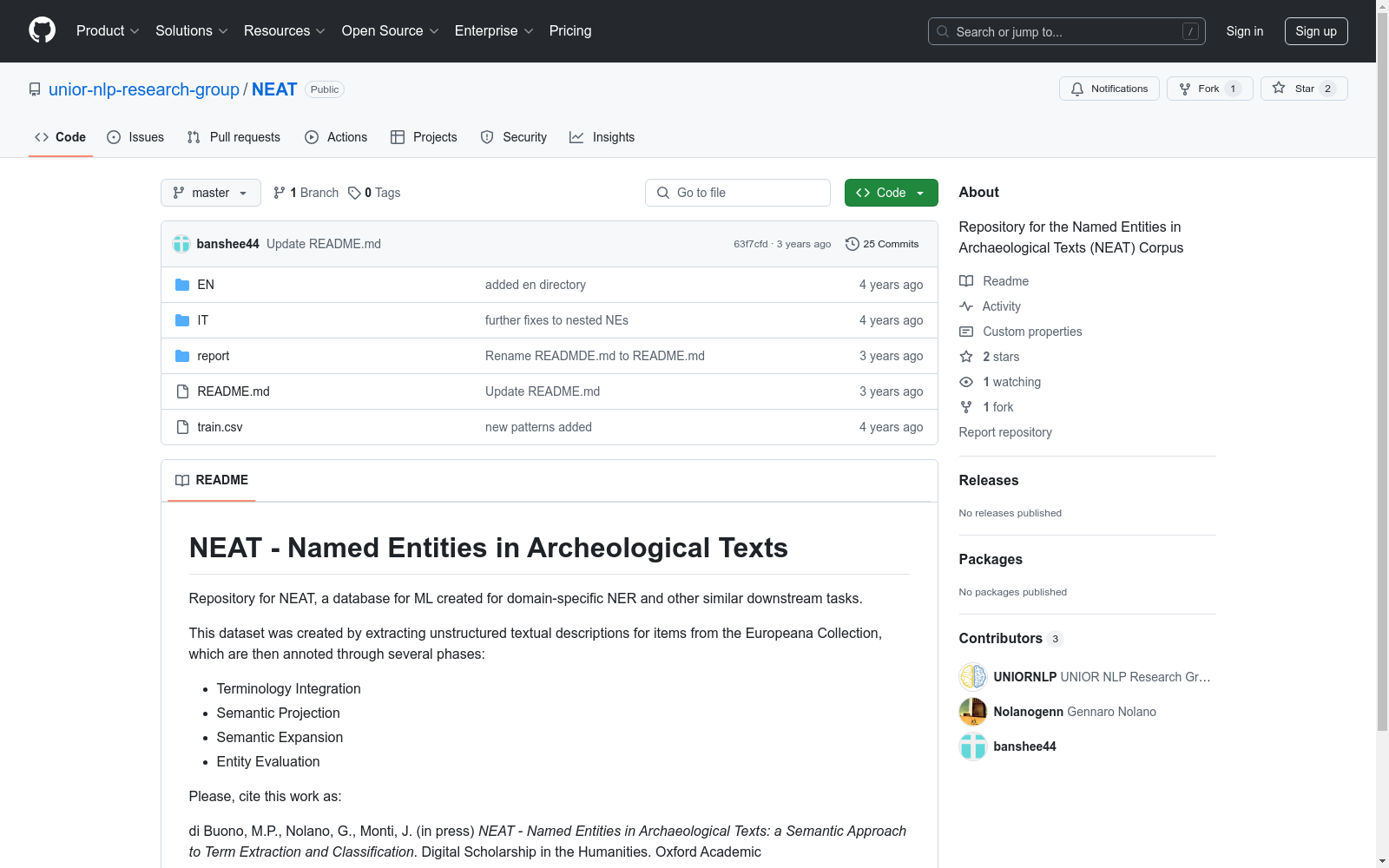Click the tag icon next to Tags
Screen dimensions: 1389x868
click(354, 193)
